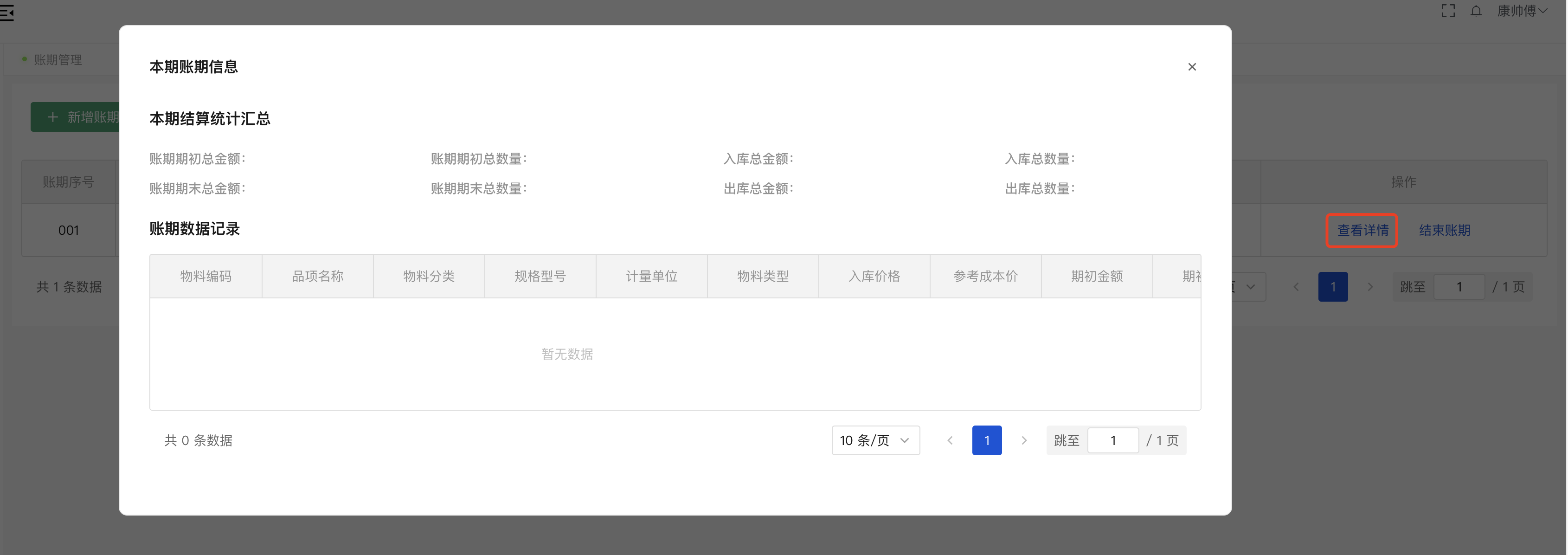Screen dimensions: 1568x555
Task: Open notifications via the bell icon
Action: [x=1477, y=11]
